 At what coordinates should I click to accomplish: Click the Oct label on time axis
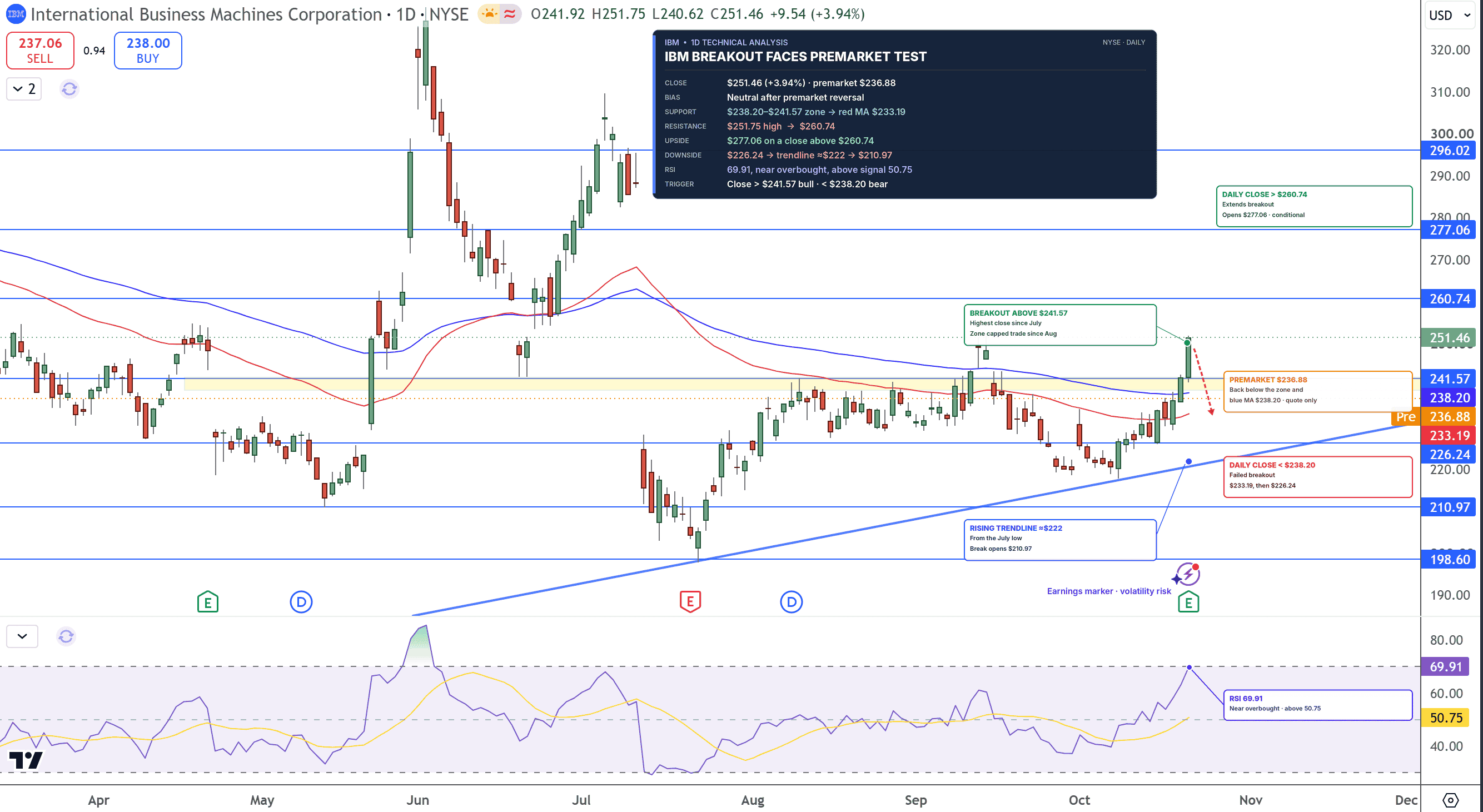point(1079,800)
